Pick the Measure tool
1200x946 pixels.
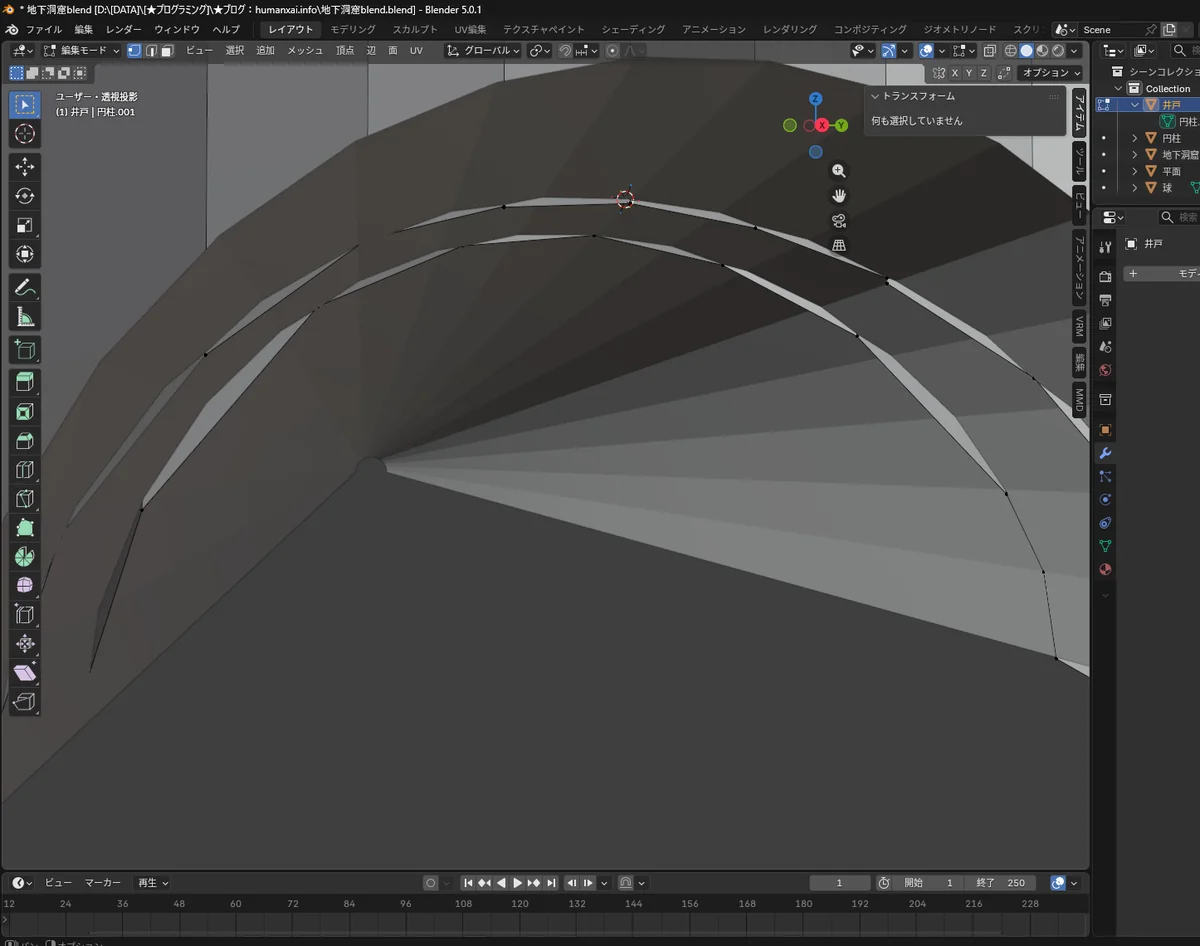[25, 317]
